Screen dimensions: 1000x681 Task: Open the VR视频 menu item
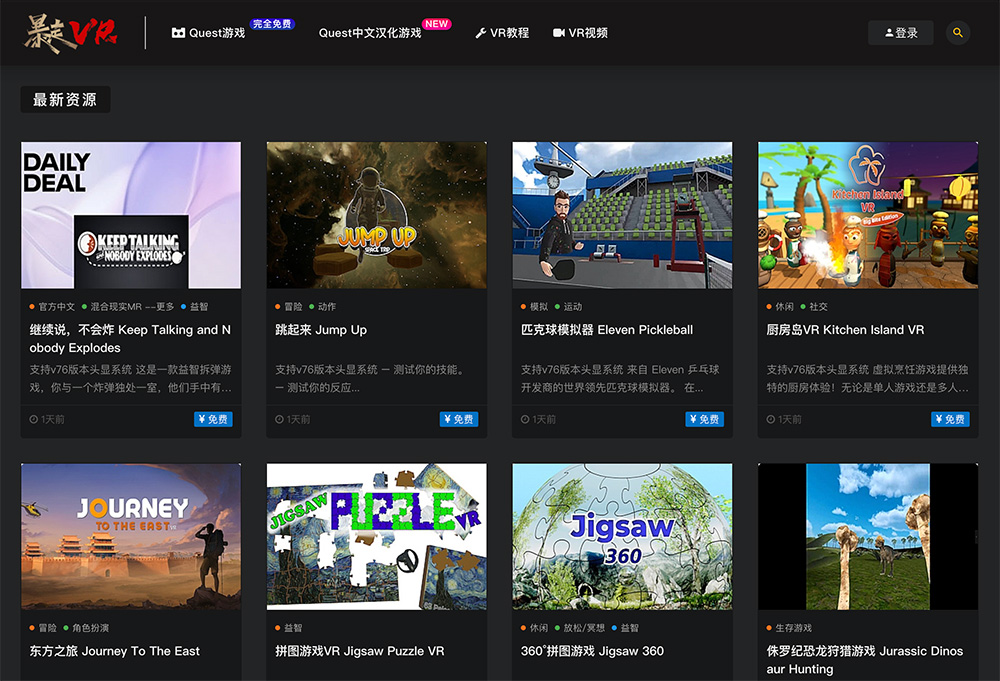tap(580, 33)
